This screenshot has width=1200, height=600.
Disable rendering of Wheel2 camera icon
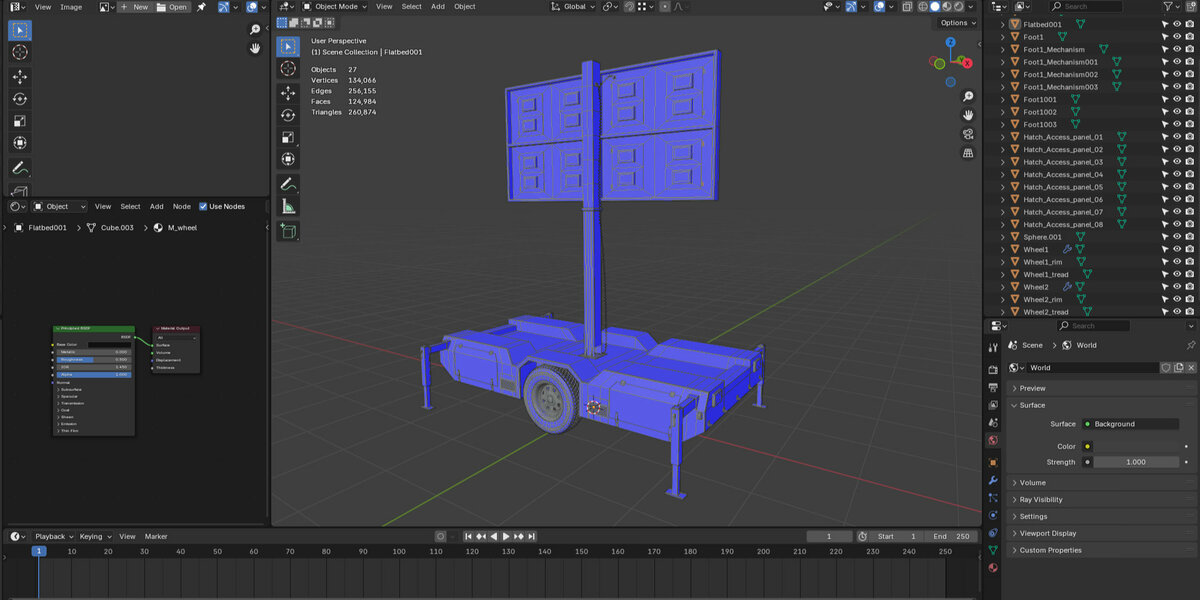[1189, 287]
